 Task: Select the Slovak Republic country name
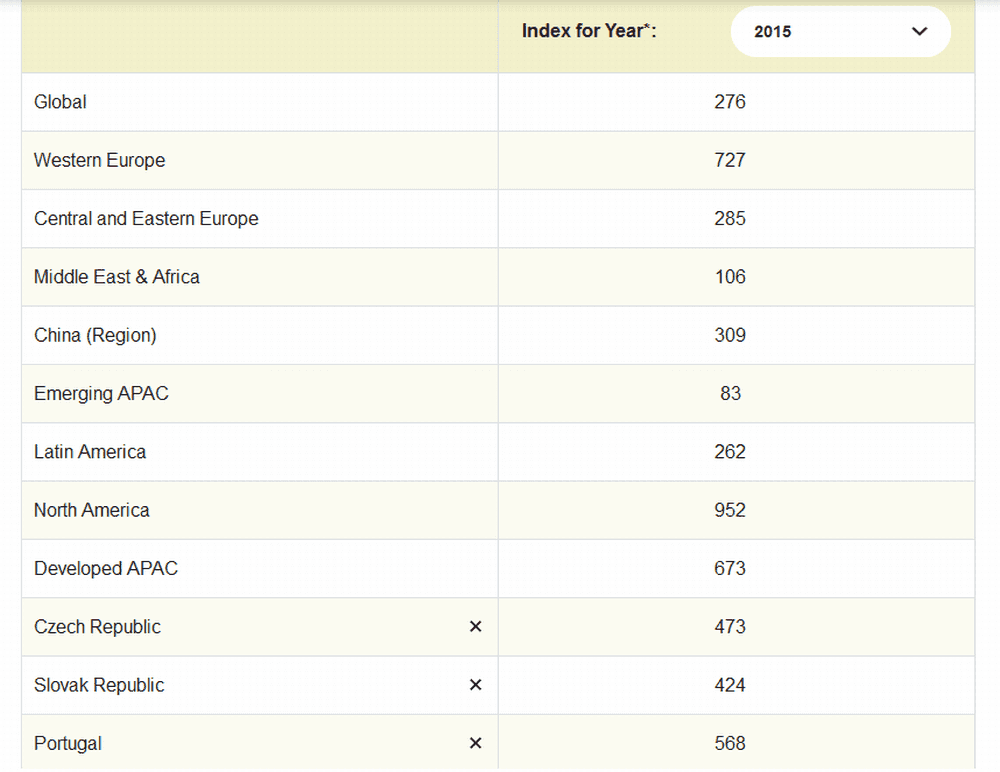click(99, 685)
